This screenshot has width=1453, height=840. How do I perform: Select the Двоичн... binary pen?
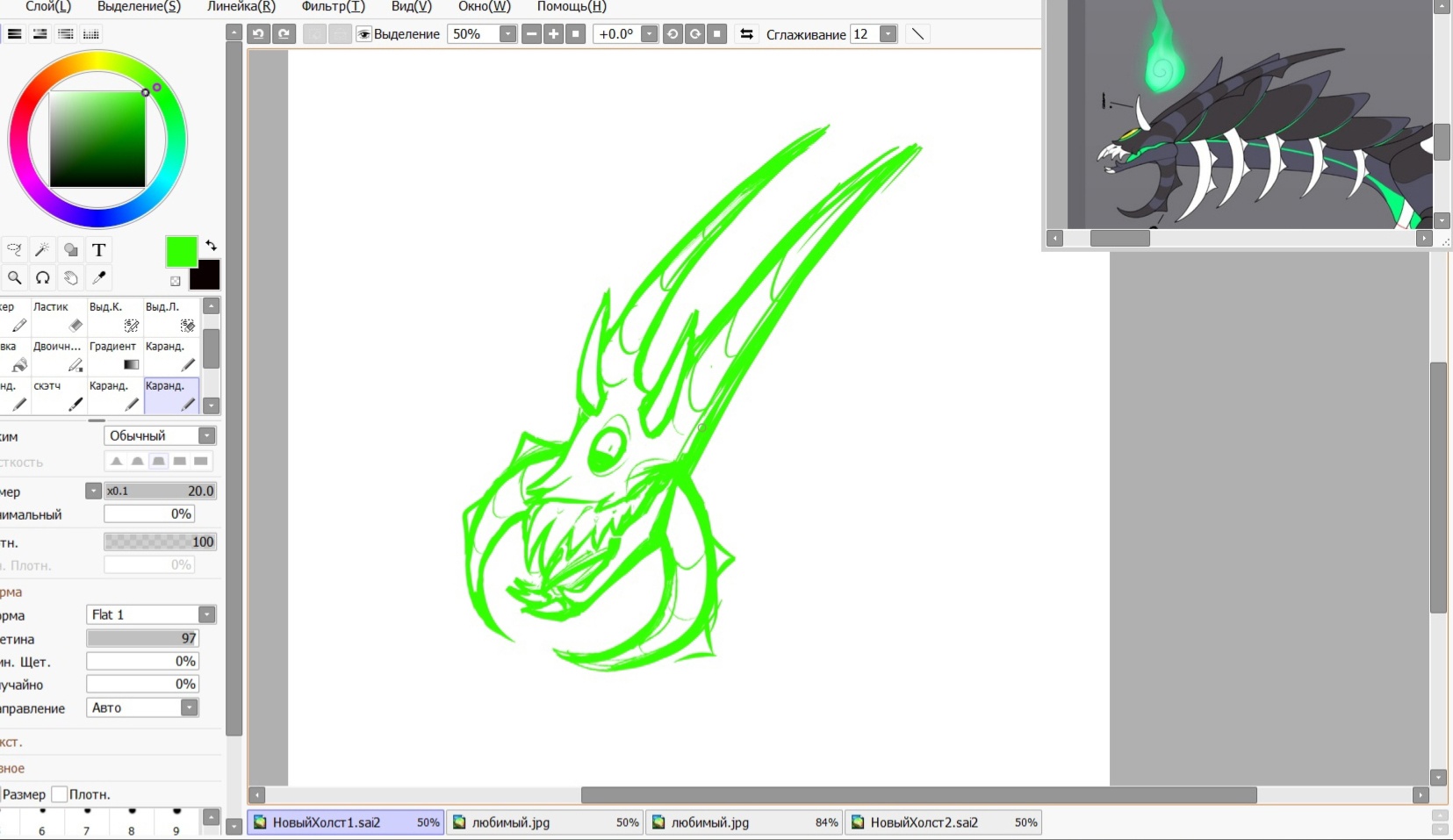[58, 357]
